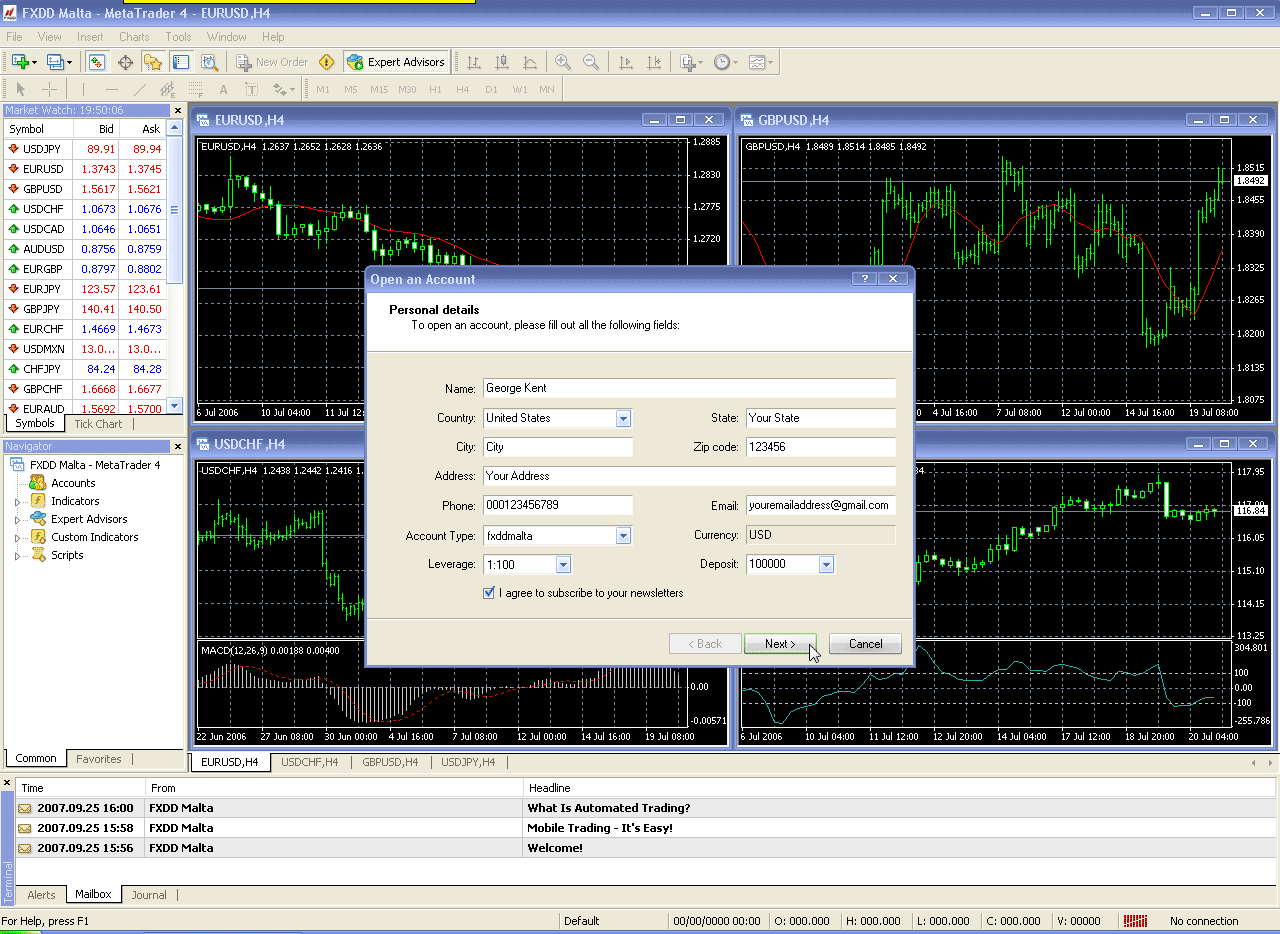This screenshot has height=934, width=1280.
Task: Switch to the Alerts tab in Terminal
Action: tap(42, 895)
